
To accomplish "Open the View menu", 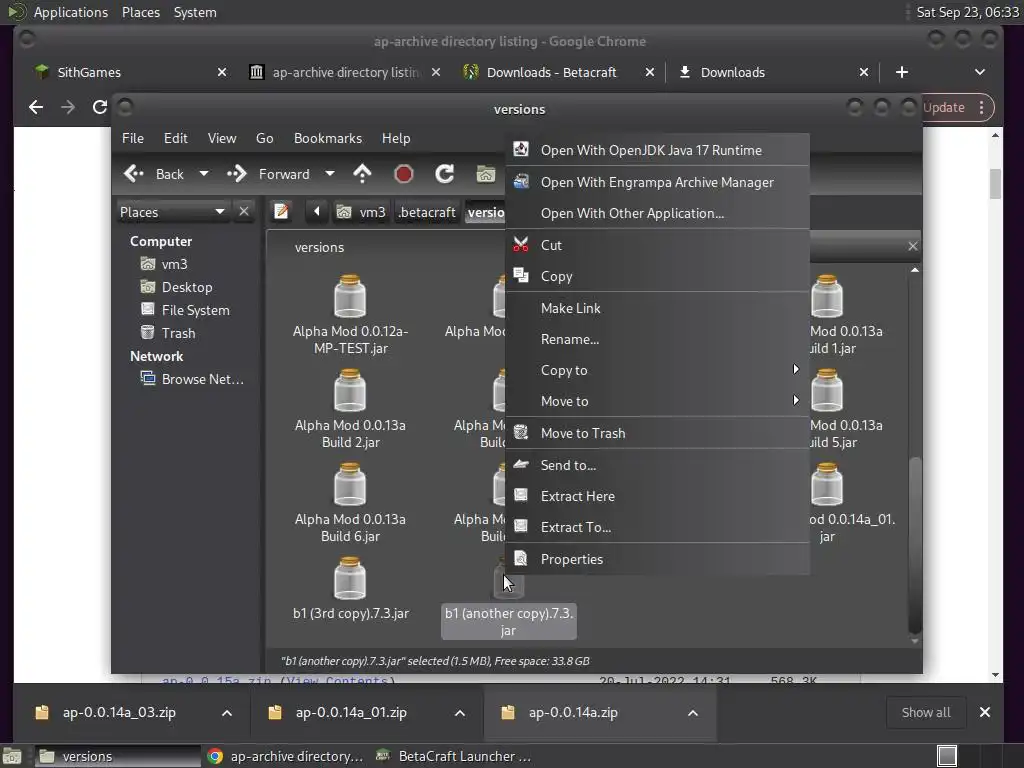I will (222, 138).
